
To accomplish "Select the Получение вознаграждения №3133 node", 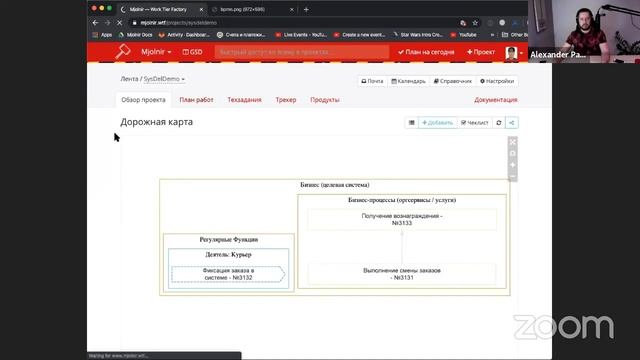I will click(x=402, y=220).
